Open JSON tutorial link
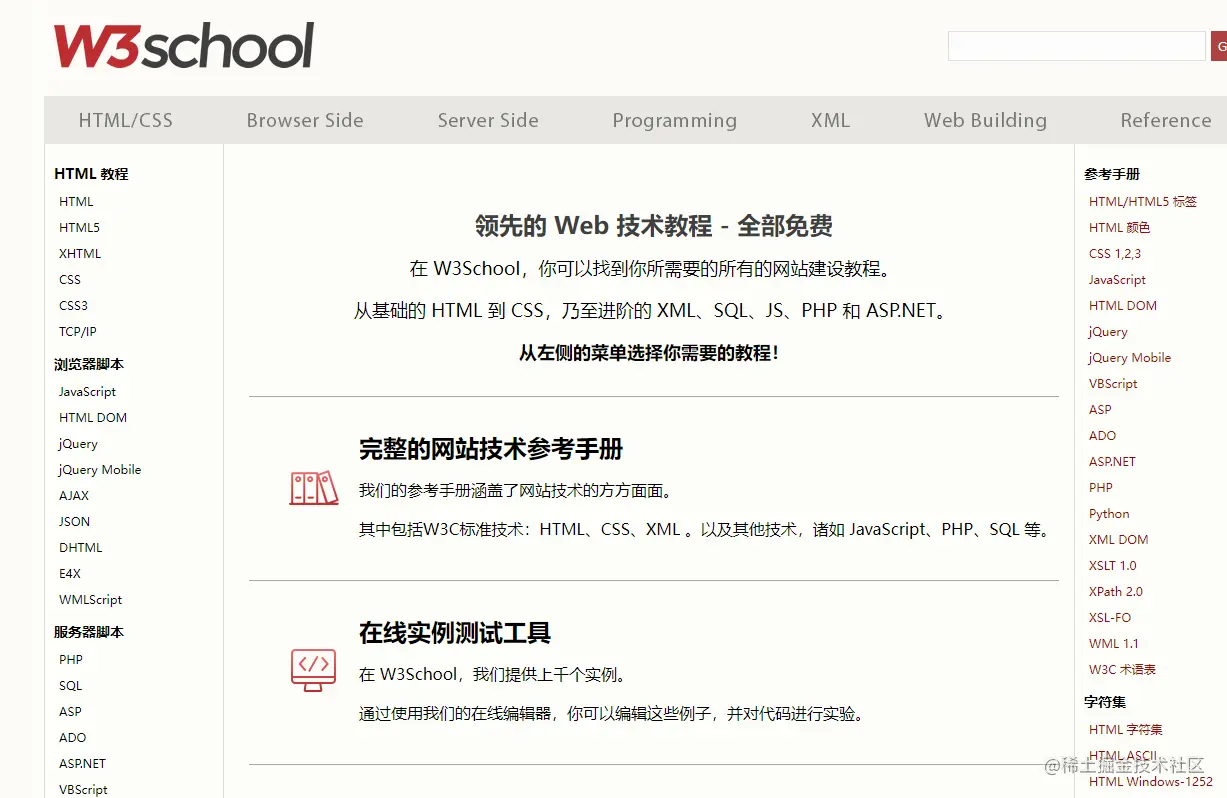Screen dimensions: 1227x798 75,521
